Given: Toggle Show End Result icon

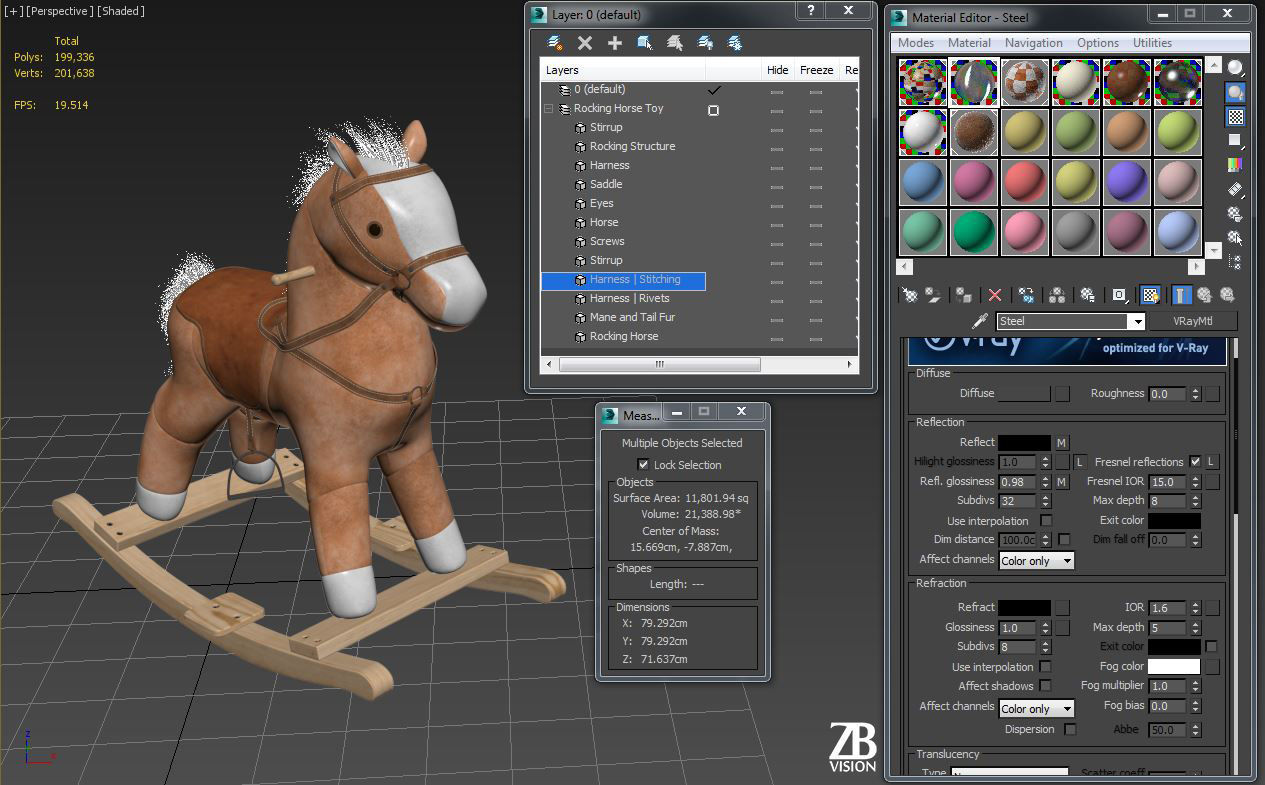Looking at the screenshot, I should point(1181,295).
